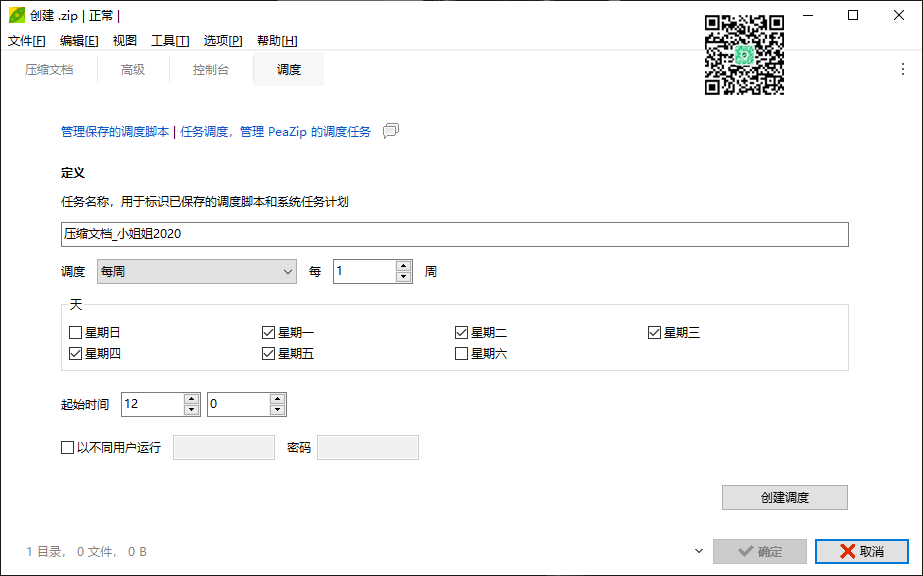The width and height of the screenshot is (923, 576).
Task: Click the username field beside 以不同用户运行
Action: click(224, 448)
